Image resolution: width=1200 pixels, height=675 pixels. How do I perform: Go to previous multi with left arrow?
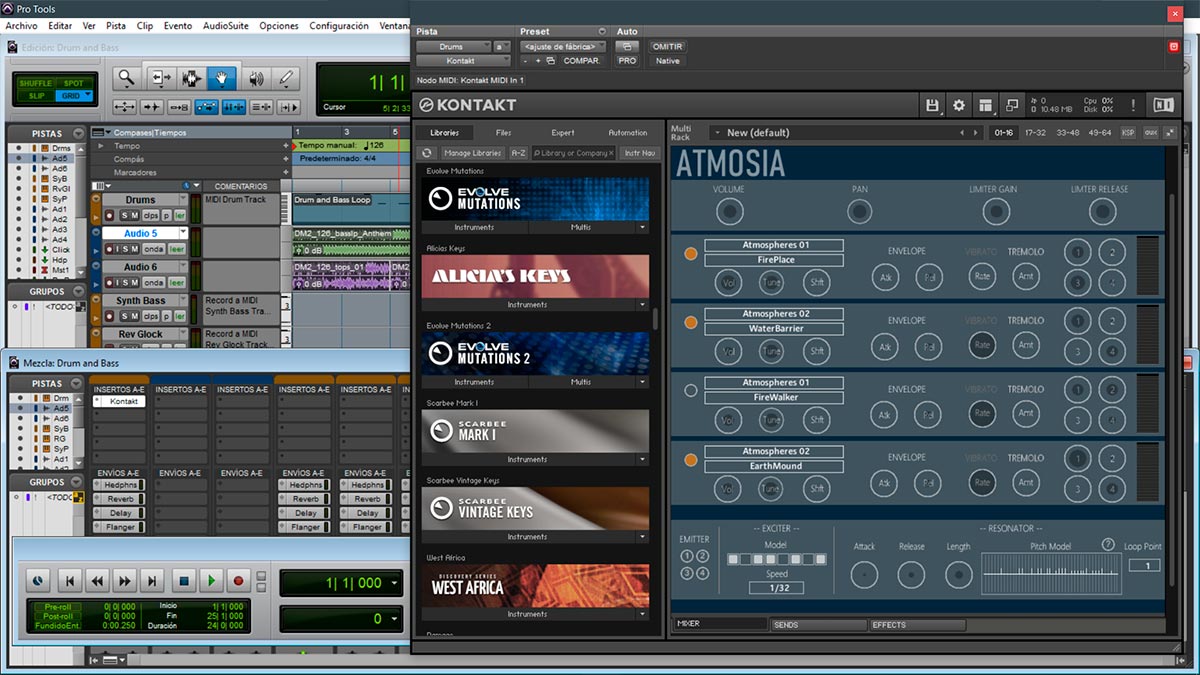pos(963,133)
